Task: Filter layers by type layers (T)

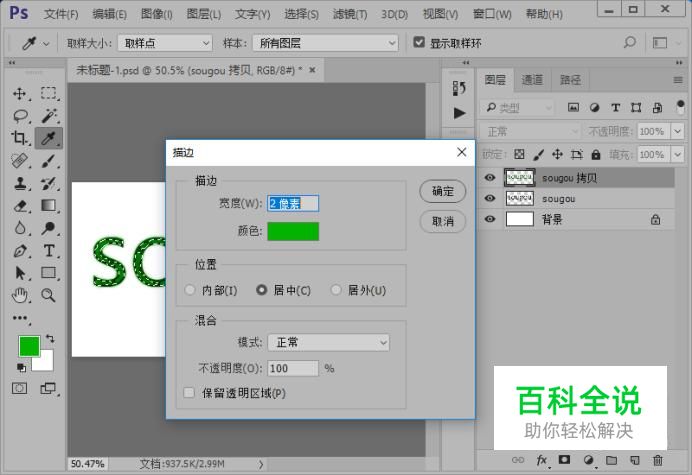Action: [616, 108]
